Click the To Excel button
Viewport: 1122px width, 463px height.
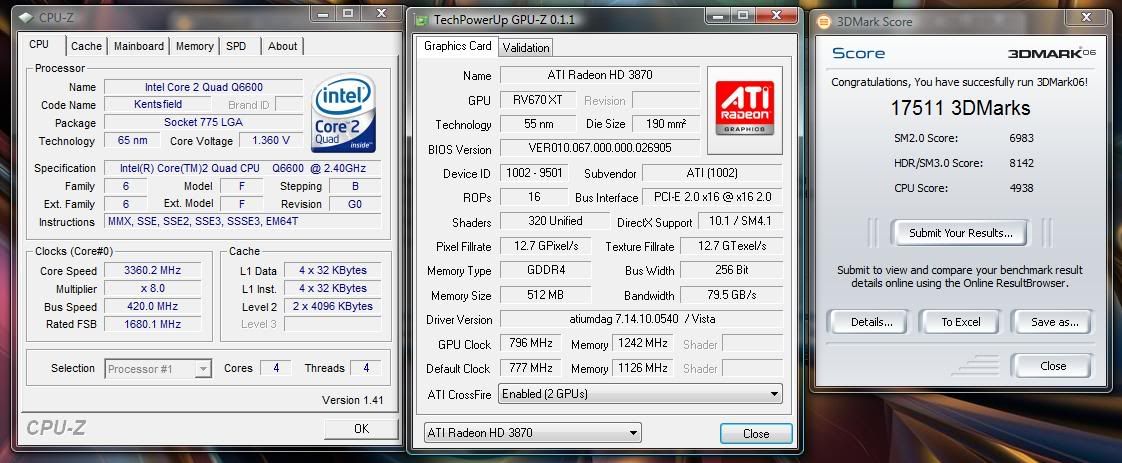pyautogui.click(x=960, y=322)
